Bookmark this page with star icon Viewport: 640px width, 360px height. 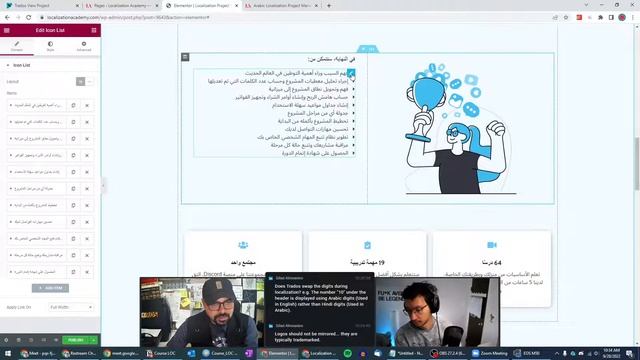[566, 18]
